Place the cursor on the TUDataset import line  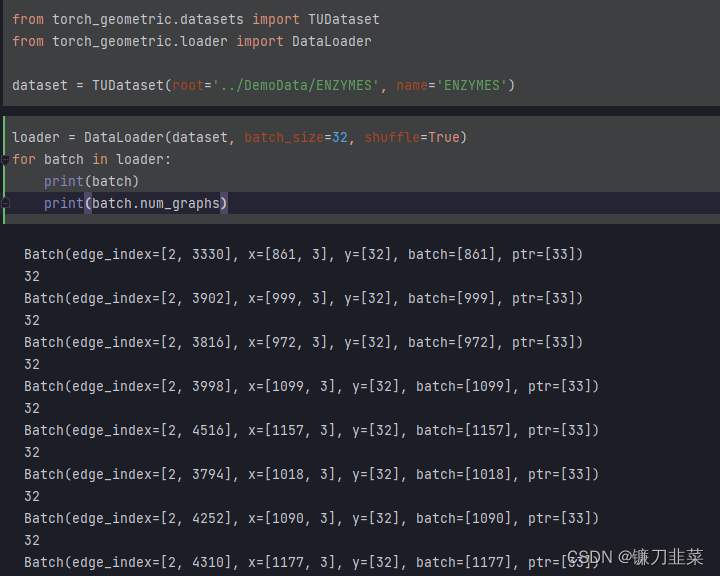196,20
